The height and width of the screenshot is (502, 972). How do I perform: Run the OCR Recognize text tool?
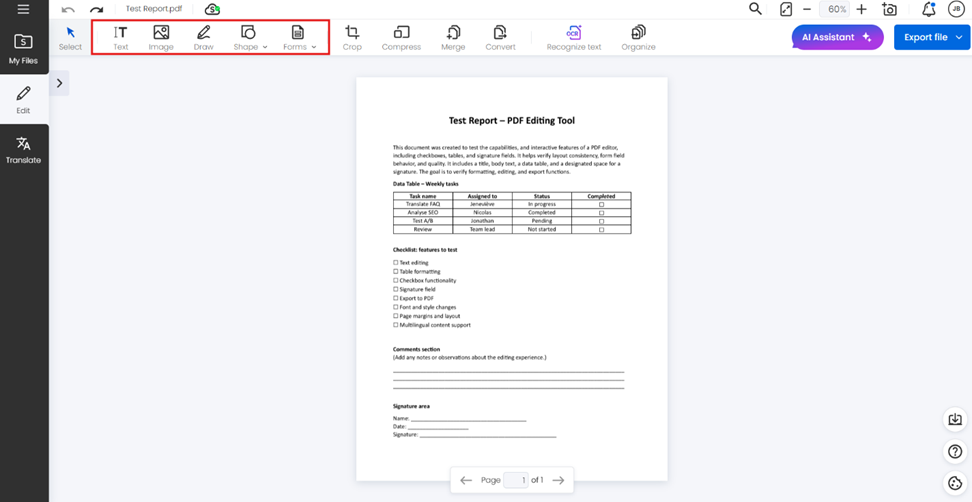[x=573, y=38]
